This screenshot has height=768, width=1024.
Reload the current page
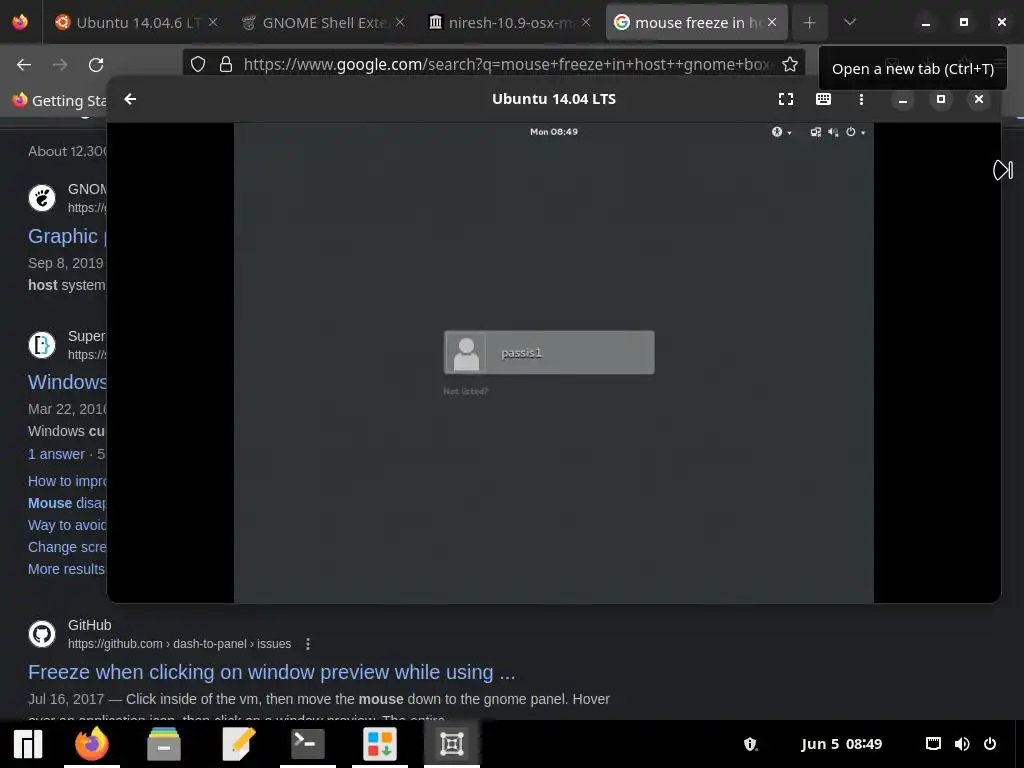pyautogui.click(x=96, y=65)
